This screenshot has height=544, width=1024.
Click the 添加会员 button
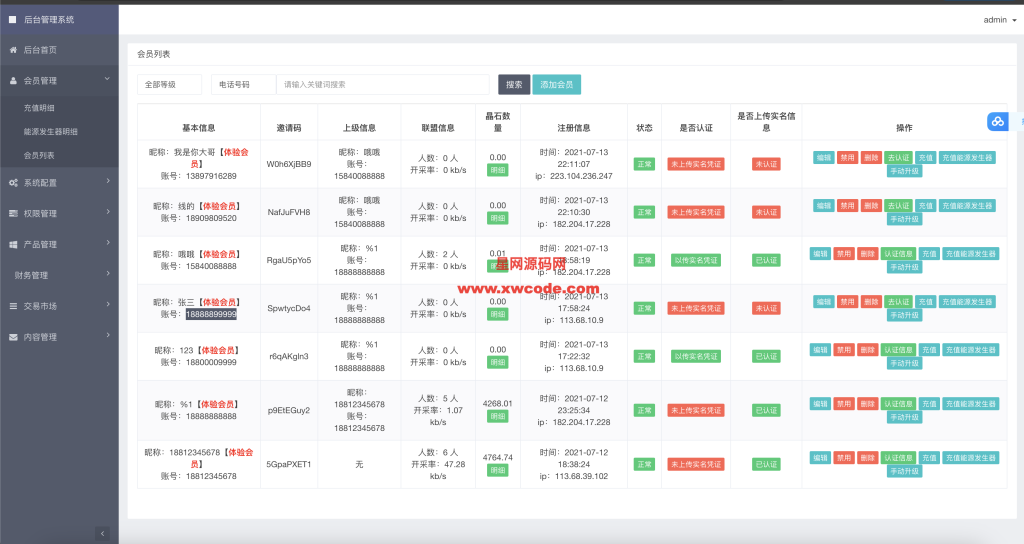coord(556,85)
